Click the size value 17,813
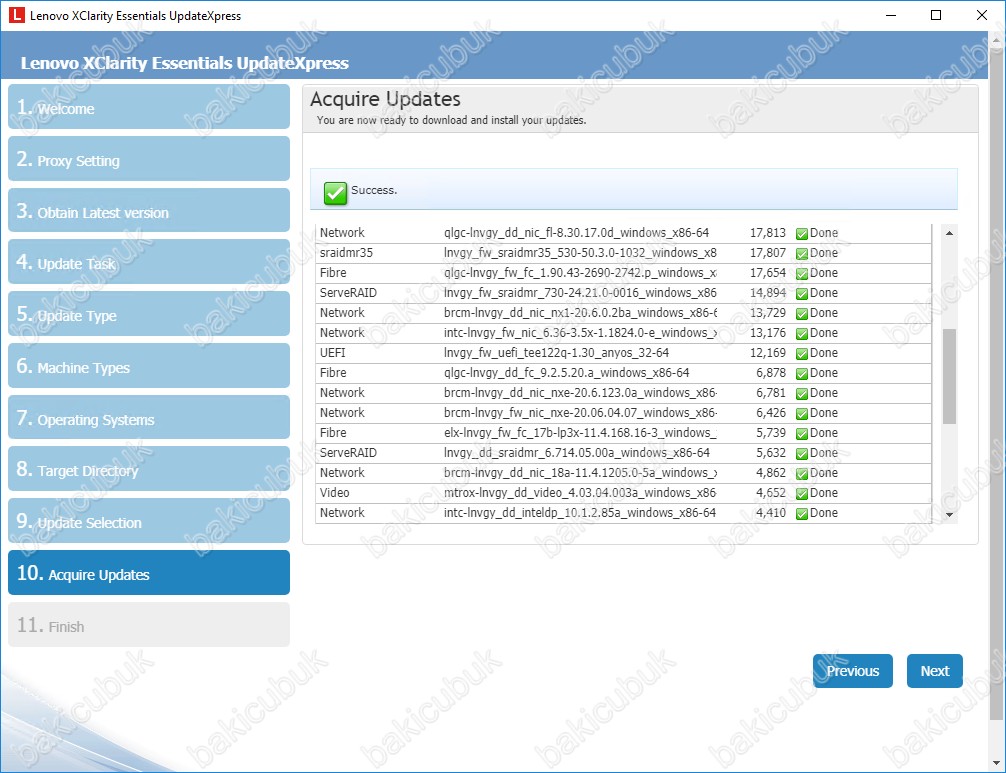 (768, 233)
